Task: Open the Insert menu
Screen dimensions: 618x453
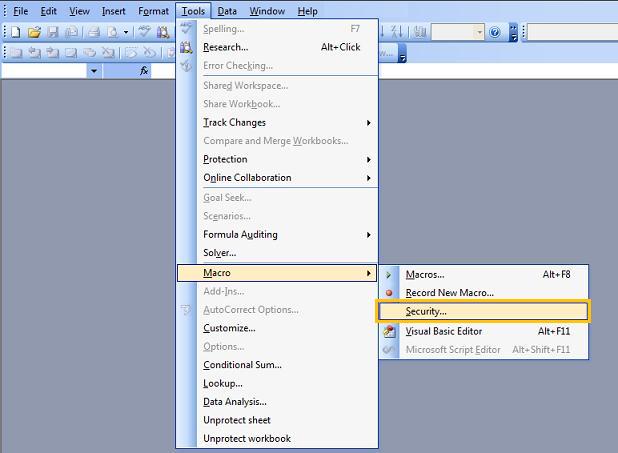Action: [114, 11]
